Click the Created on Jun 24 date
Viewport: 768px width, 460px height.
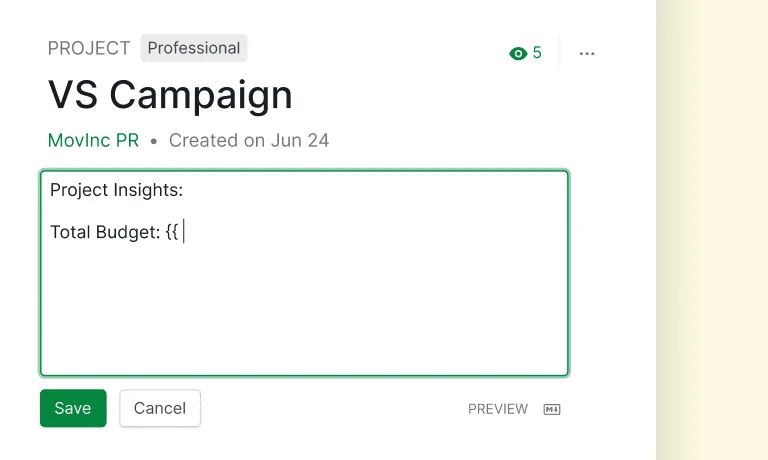pos(249,140)
